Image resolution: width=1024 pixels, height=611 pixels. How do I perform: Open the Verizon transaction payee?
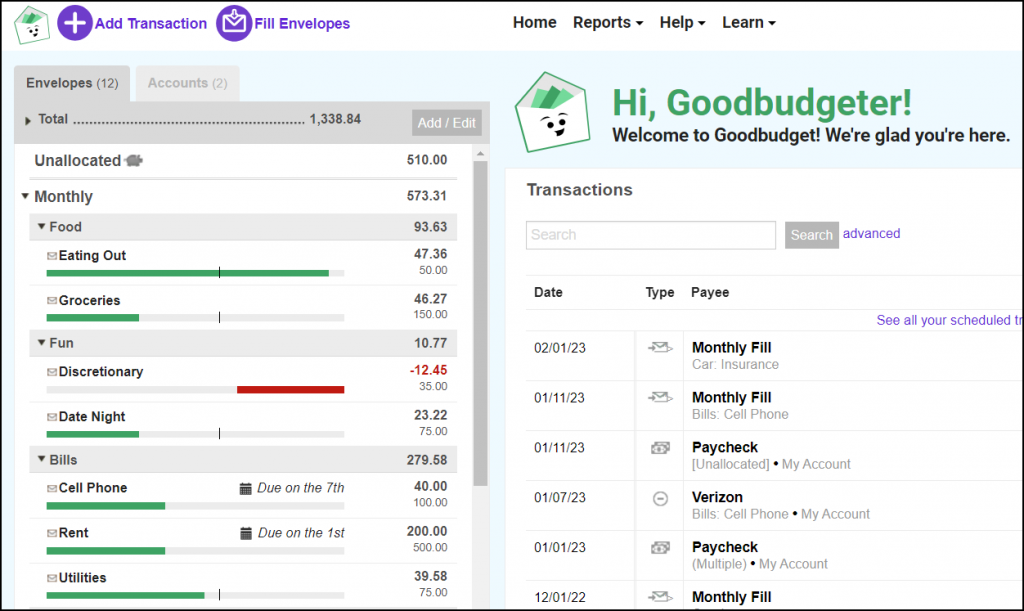(717, 497)
